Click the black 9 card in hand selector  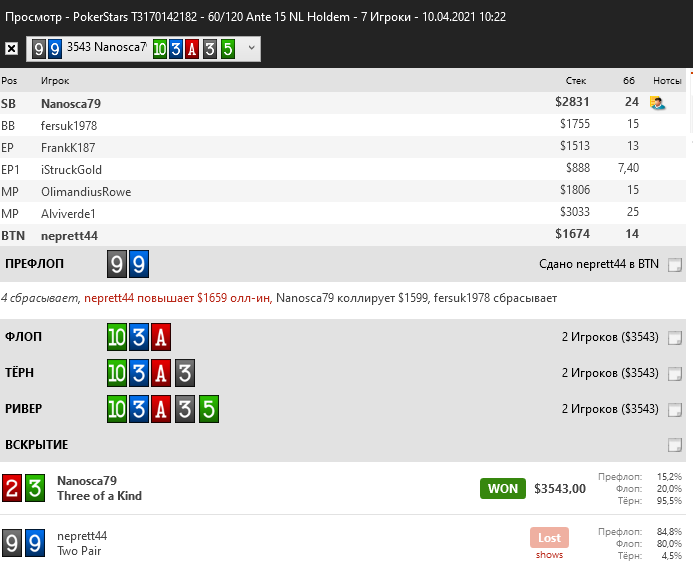39,49
